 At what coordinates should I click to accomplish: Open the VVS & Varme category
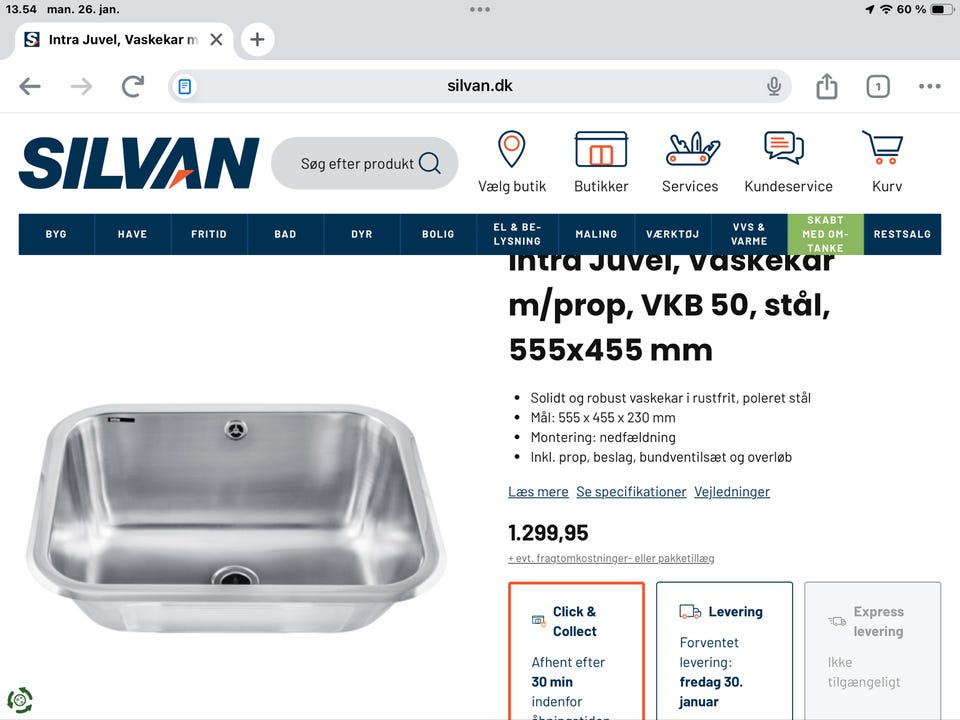(x=749, y=234)
